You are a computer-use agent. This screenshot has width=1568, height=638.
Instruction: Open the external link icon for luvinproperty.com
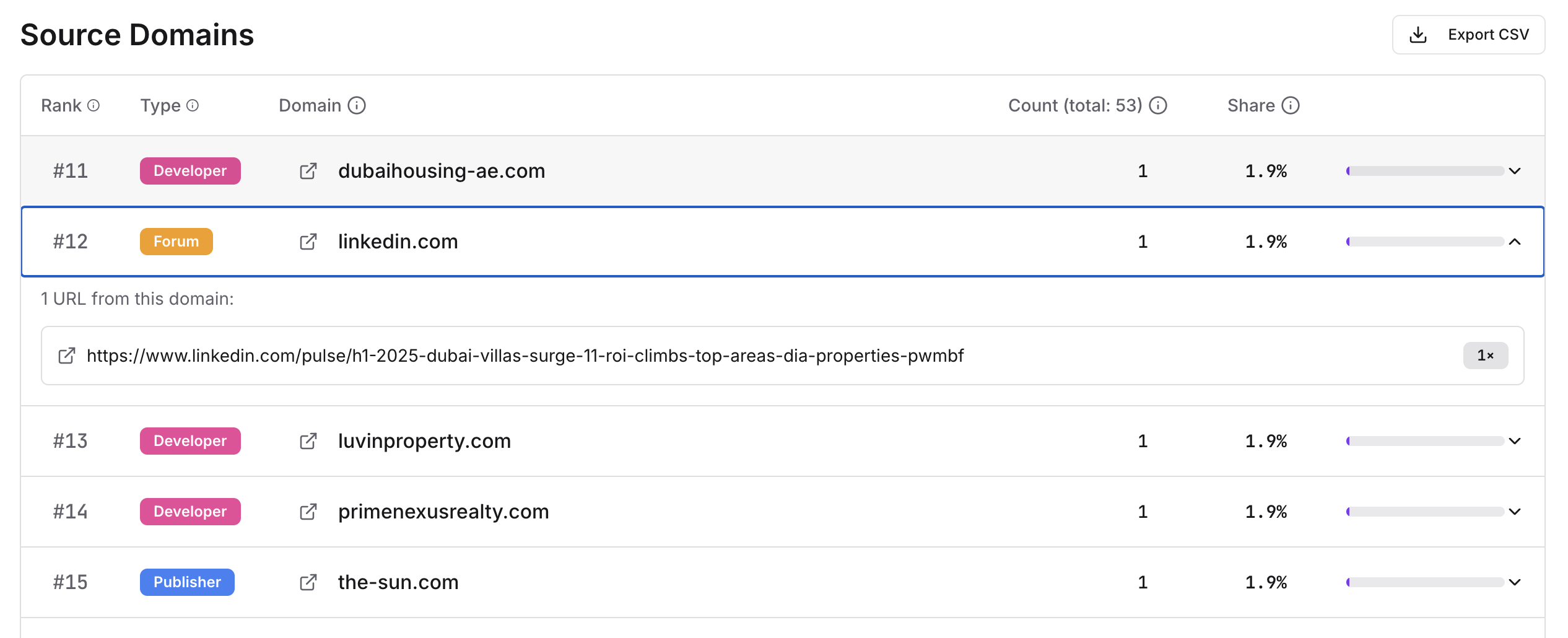point(308,441)
